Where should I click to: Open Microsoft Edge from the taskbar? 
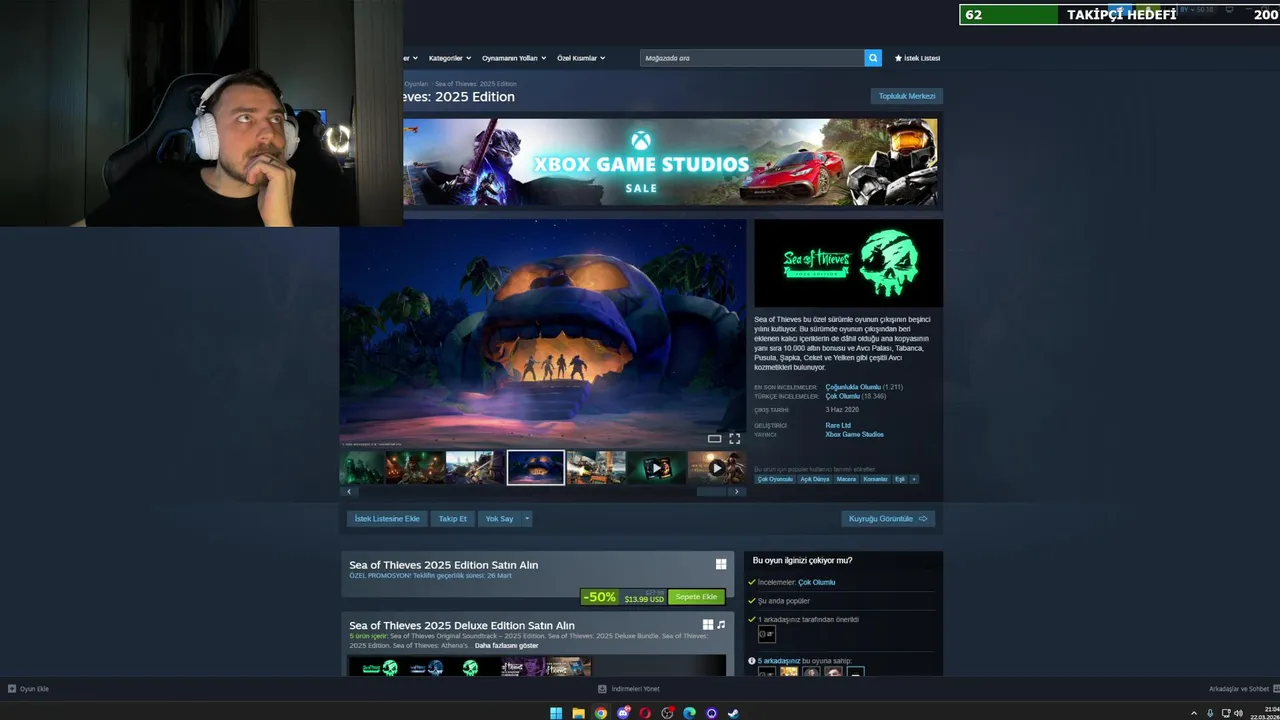tap(689, 713)
